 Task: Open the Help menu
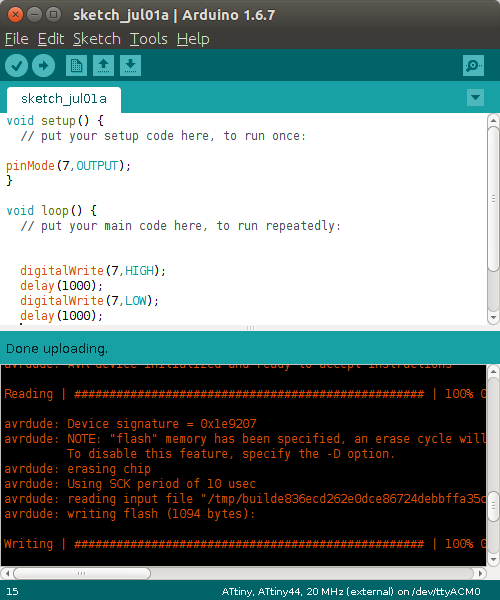click(x=193, y=39)
